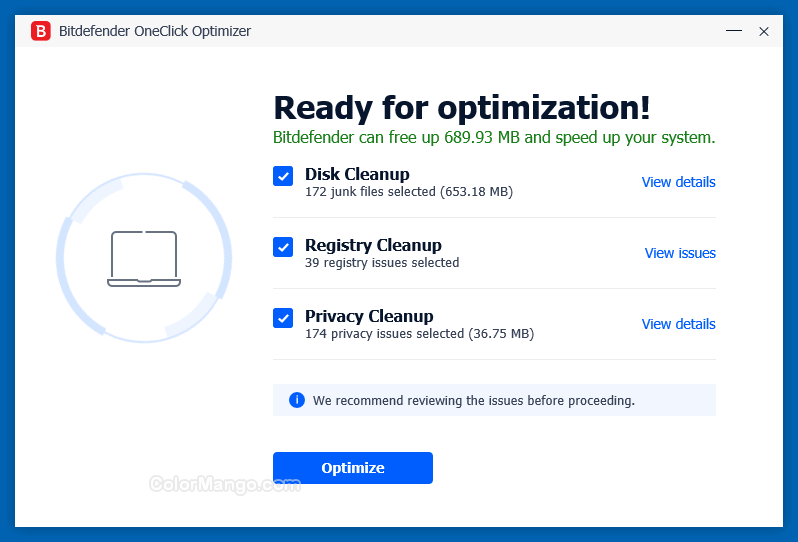Toggle the Registry Cleanup checkbox
Viewport: 798px width, 542px height.
[283, 247]
